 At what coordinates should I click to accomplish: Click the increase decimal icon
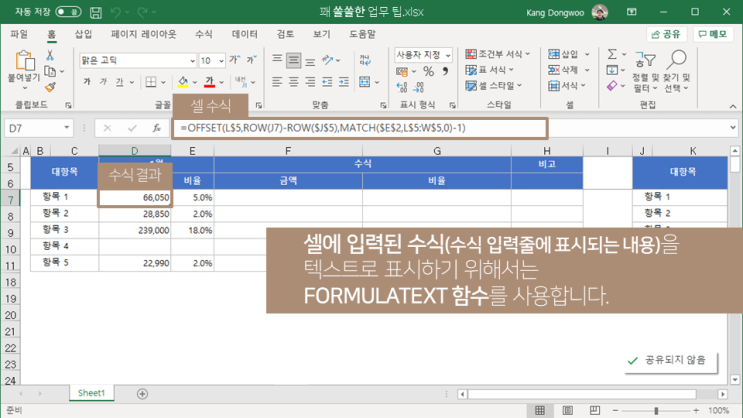coord(402,87)
